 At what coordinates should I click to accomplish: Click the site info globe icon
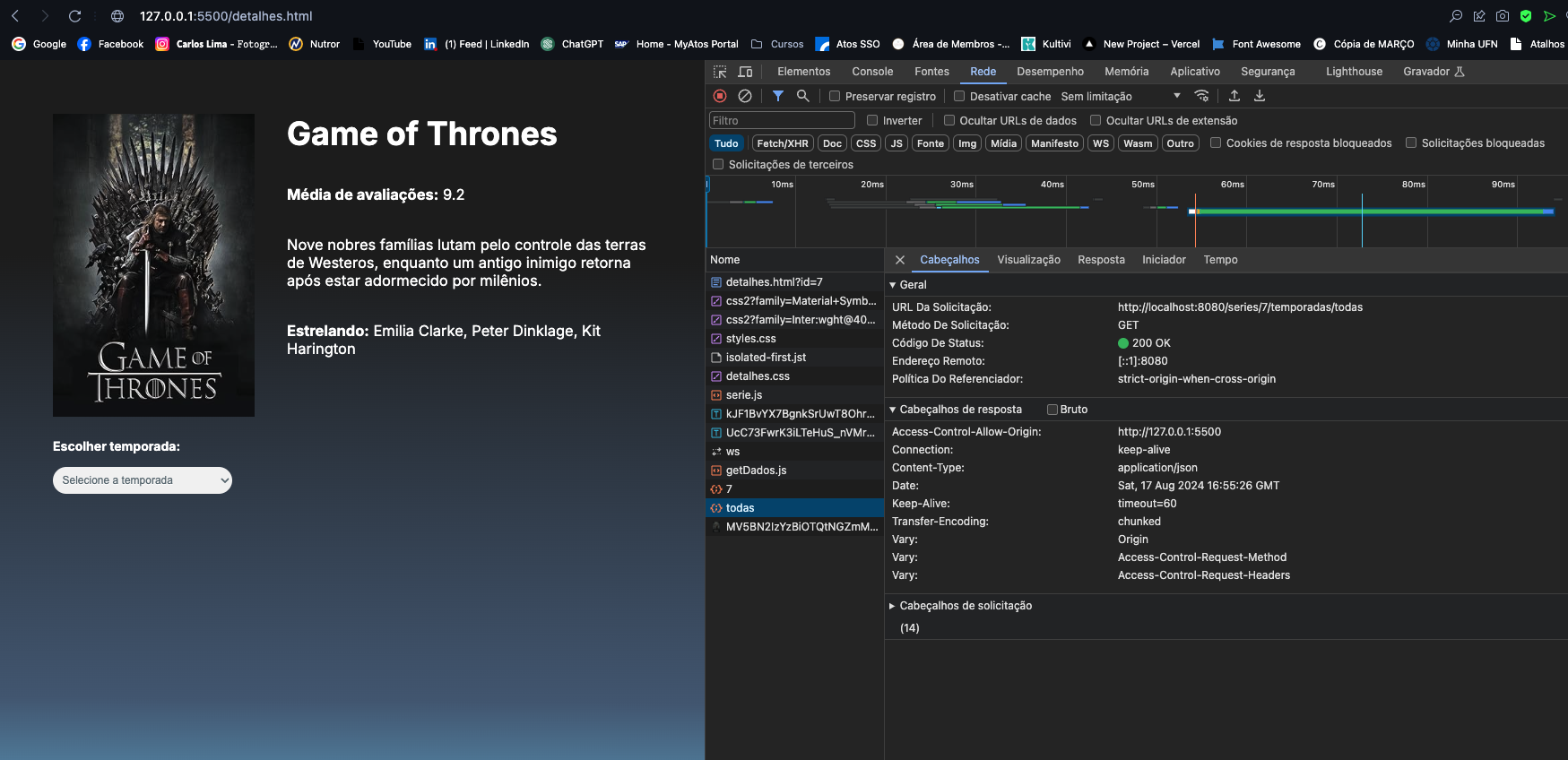pyautogui.click(x=117, y=16)
